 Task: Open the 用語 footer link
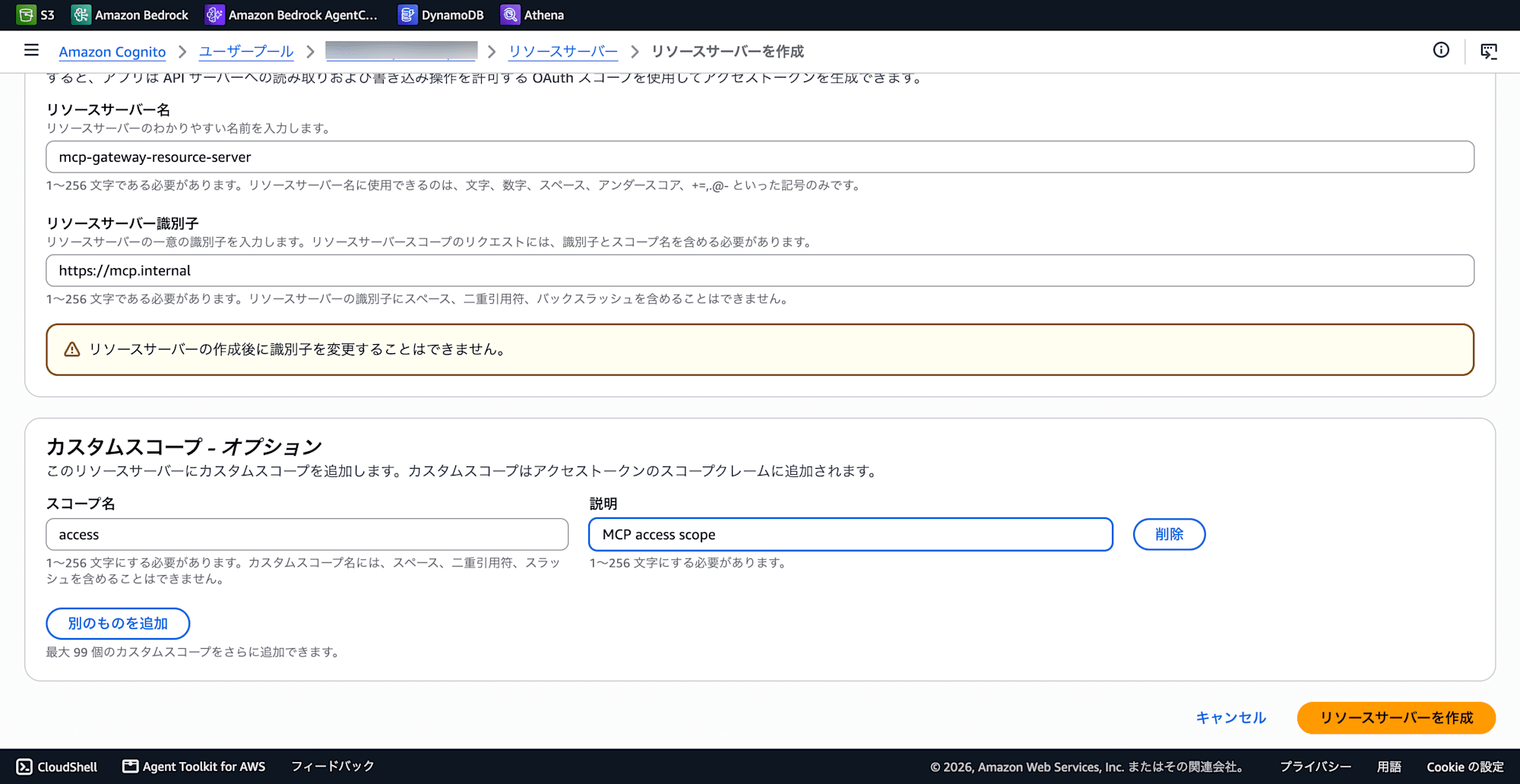pos(1389,767)
